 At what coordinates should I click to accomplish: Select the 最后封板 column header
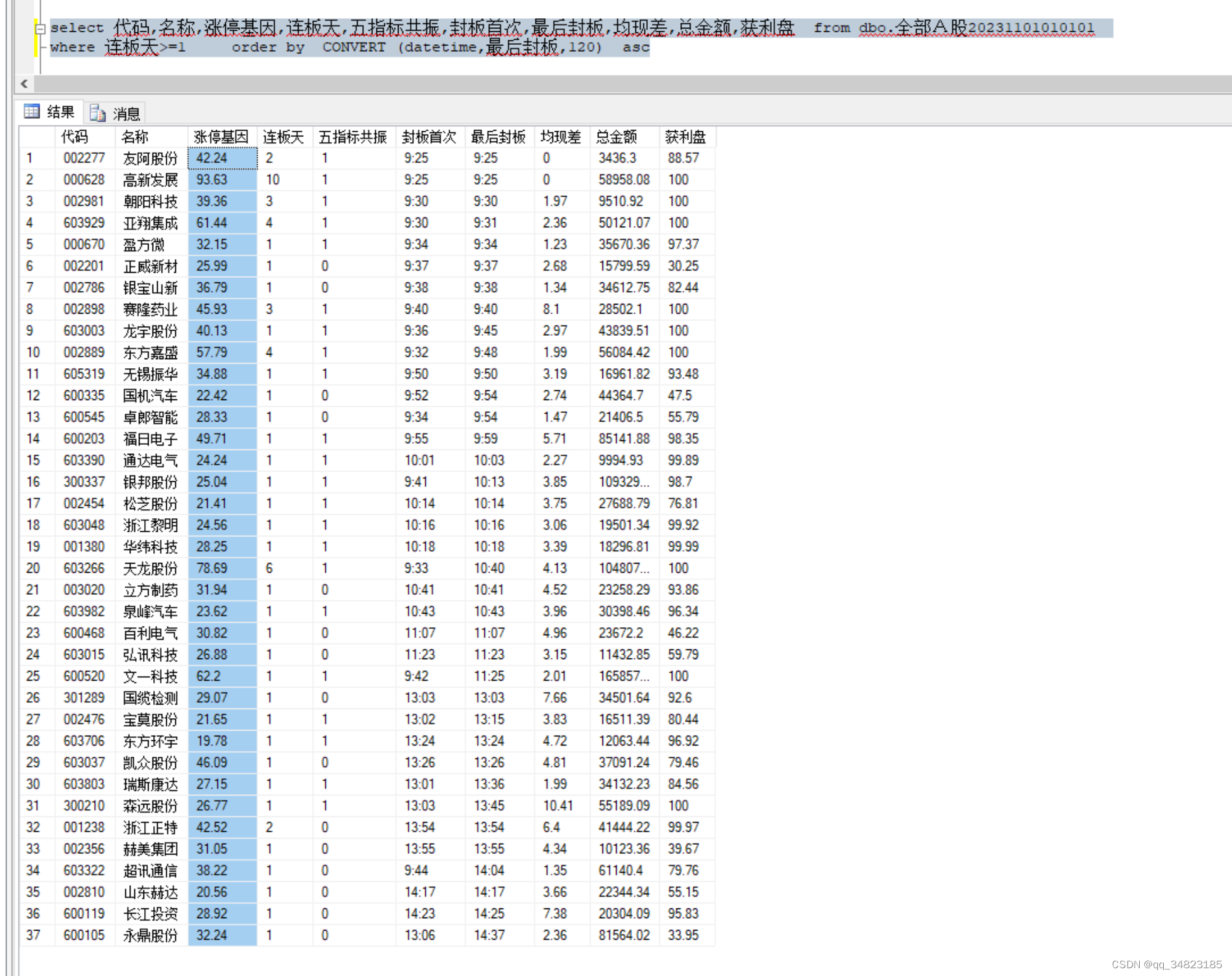(500, 137)
